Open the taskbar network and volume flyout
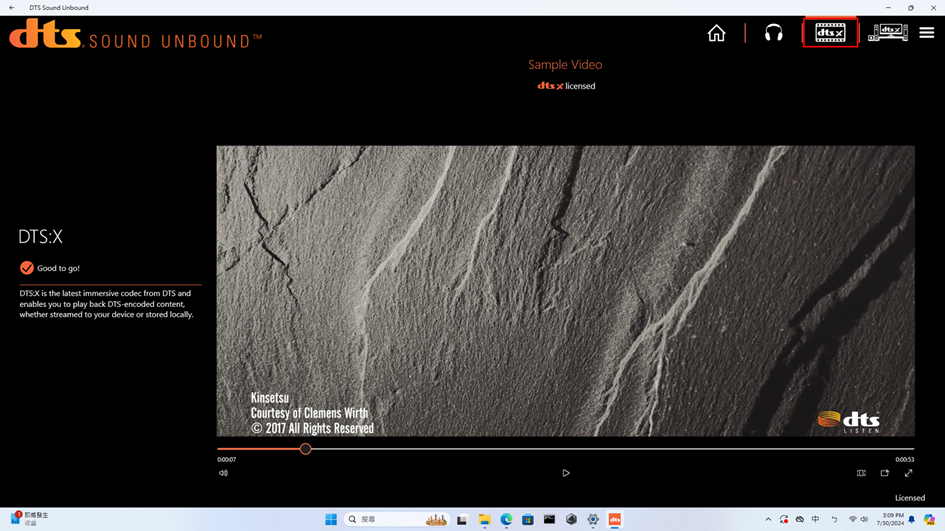945x531 pixels. [x=858, y=520]
